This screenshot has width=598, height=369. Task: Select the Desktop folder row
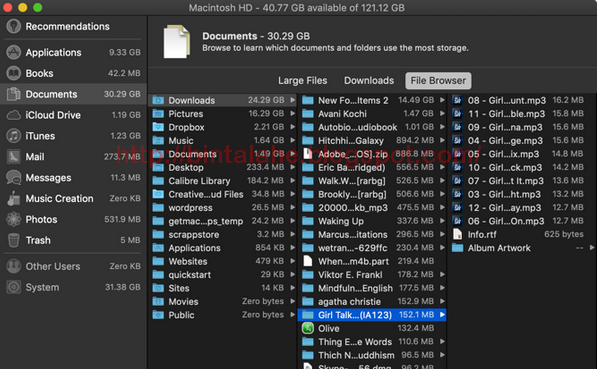point(223,167)
